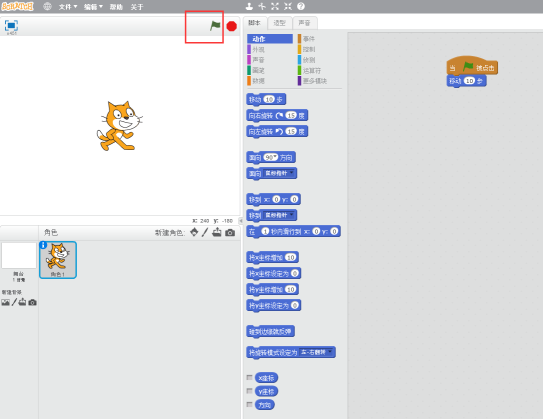This screenshot has width=543, height=419.
Task: Switch to the 脚本 tab
Action: pyautogui.click(x=255, y=23)
